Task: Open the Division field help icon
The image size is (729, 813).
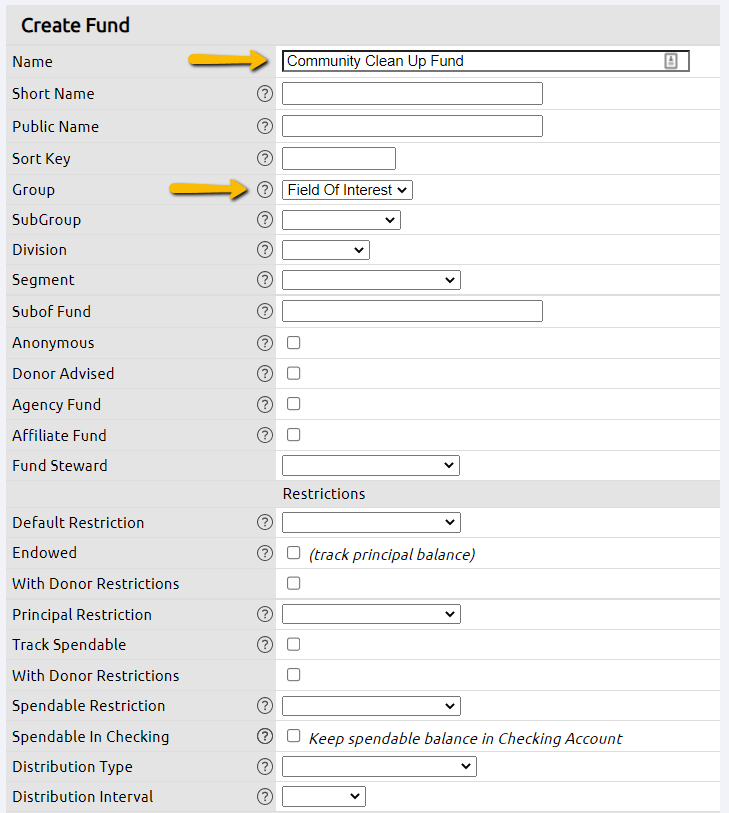Action: coord(264,249)
